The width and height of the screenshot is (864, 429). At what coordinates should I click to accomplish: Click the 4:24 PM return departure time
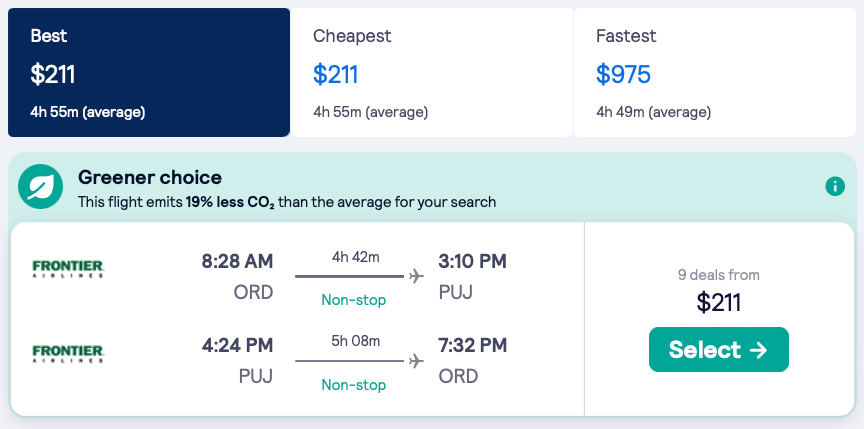click(237, 346)
